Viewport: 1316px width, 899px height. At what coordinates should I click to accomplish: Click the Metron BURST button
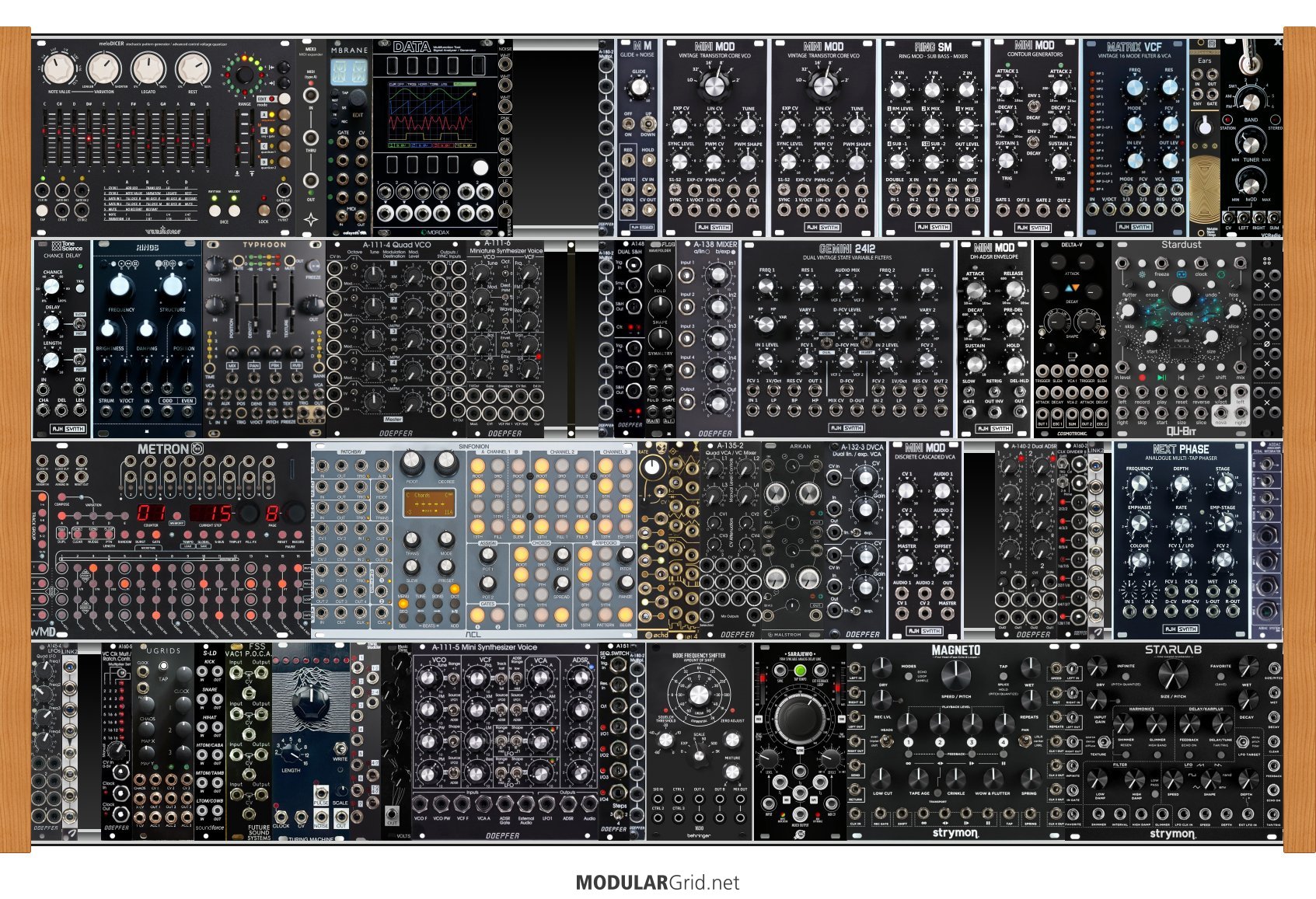click(x=140, y=535)
